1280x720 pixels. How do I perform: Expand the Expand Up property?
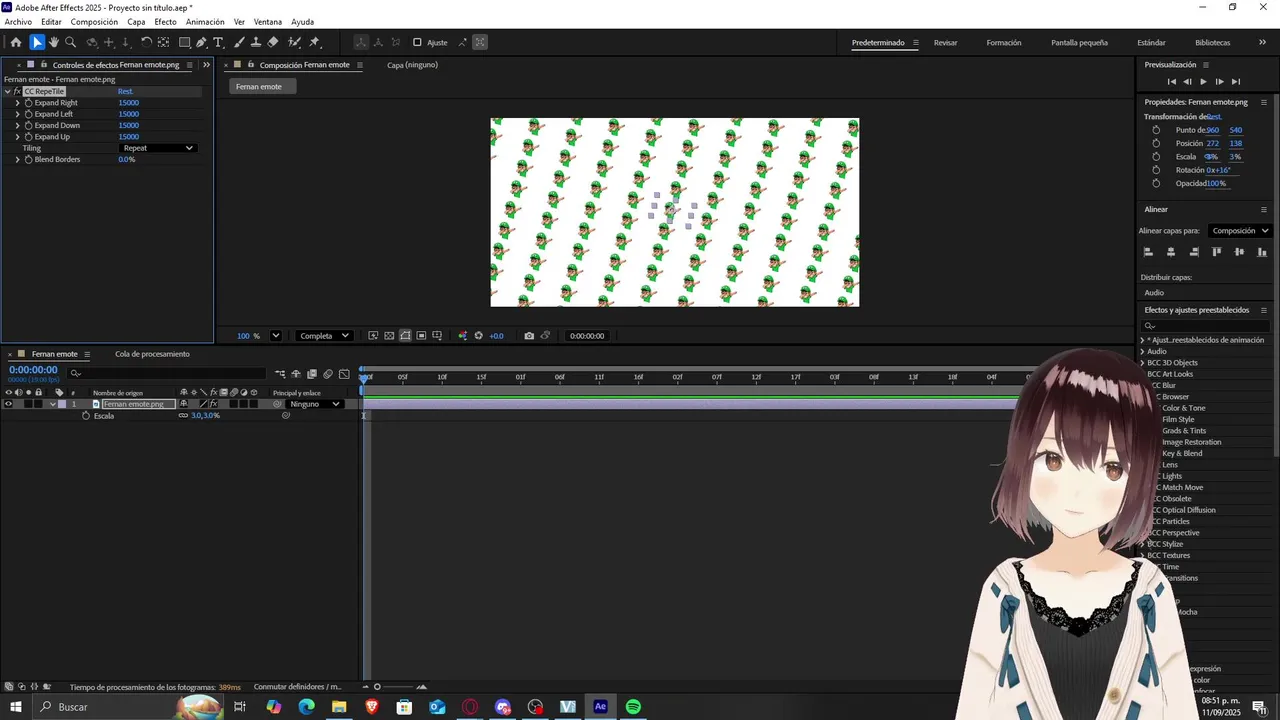tap(17, 137)
